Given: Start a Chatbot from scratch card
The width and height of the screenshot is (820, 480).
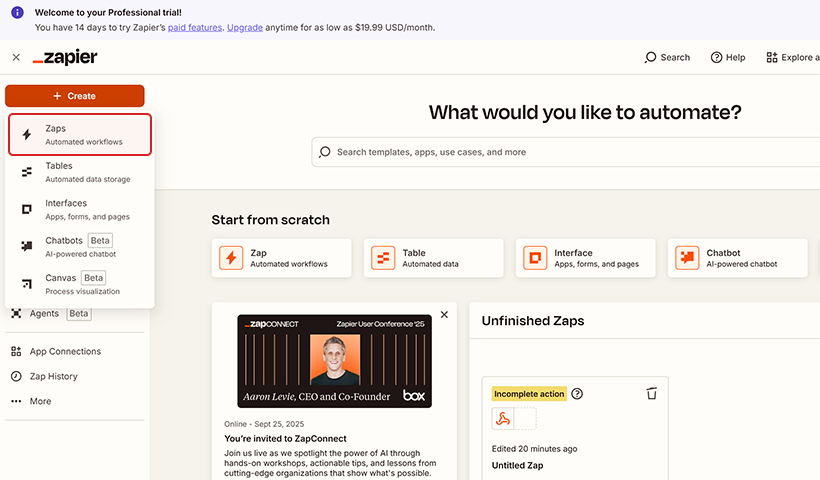Looking at the screenshot, I should click(737, 258).
